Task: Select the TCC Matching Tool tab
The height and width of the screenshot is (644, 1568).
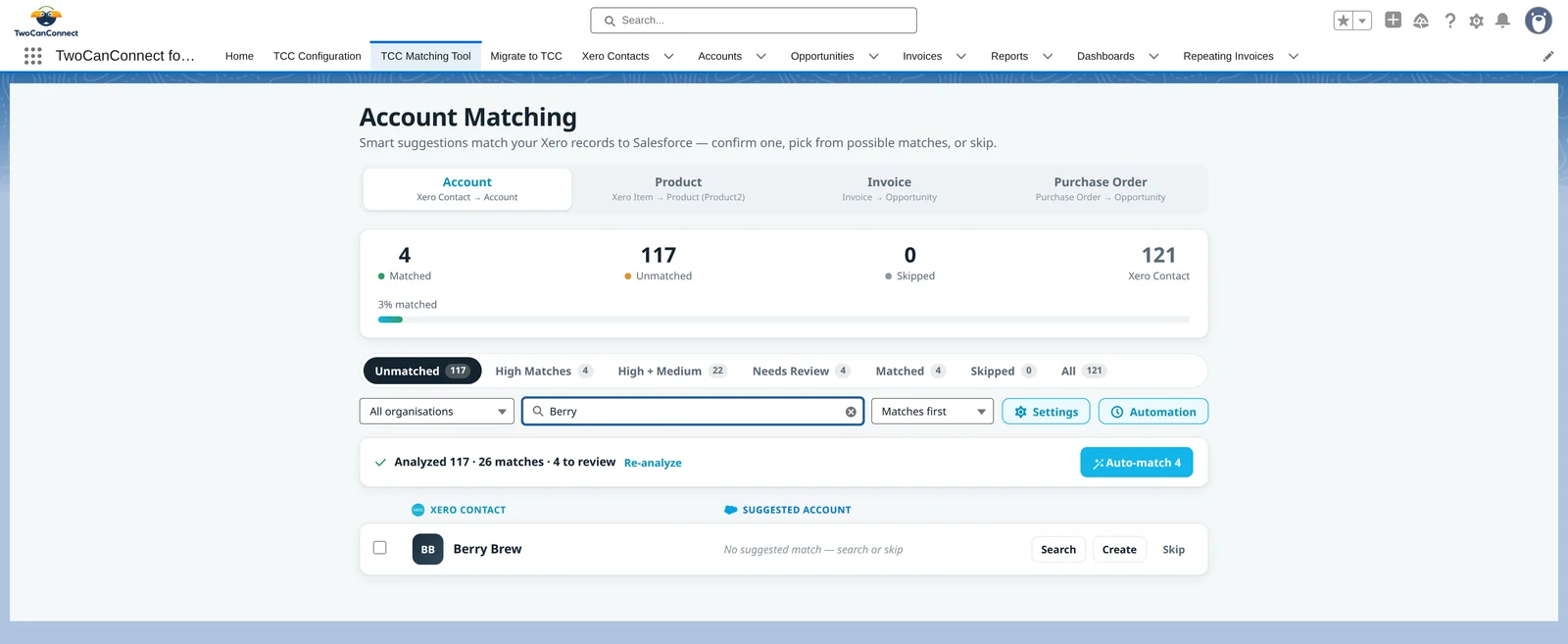Action: [425, 56]
